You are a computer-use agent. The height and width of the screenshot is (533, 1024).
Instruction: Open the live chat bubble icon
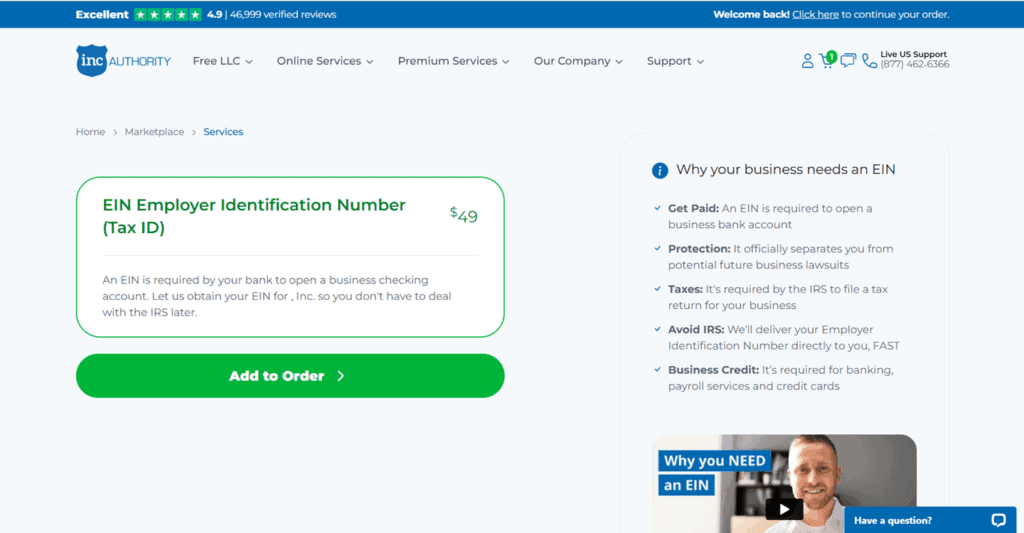(x=848, y=61)
